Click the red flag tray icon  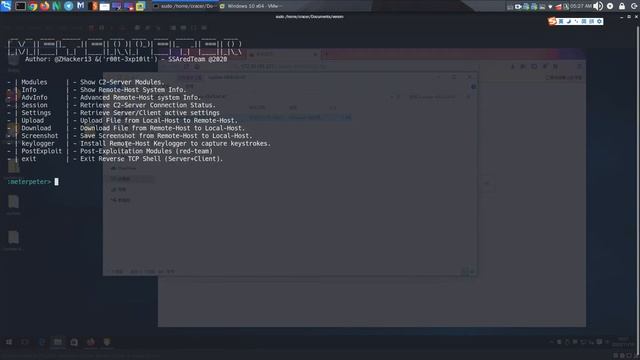pos(558,7)
